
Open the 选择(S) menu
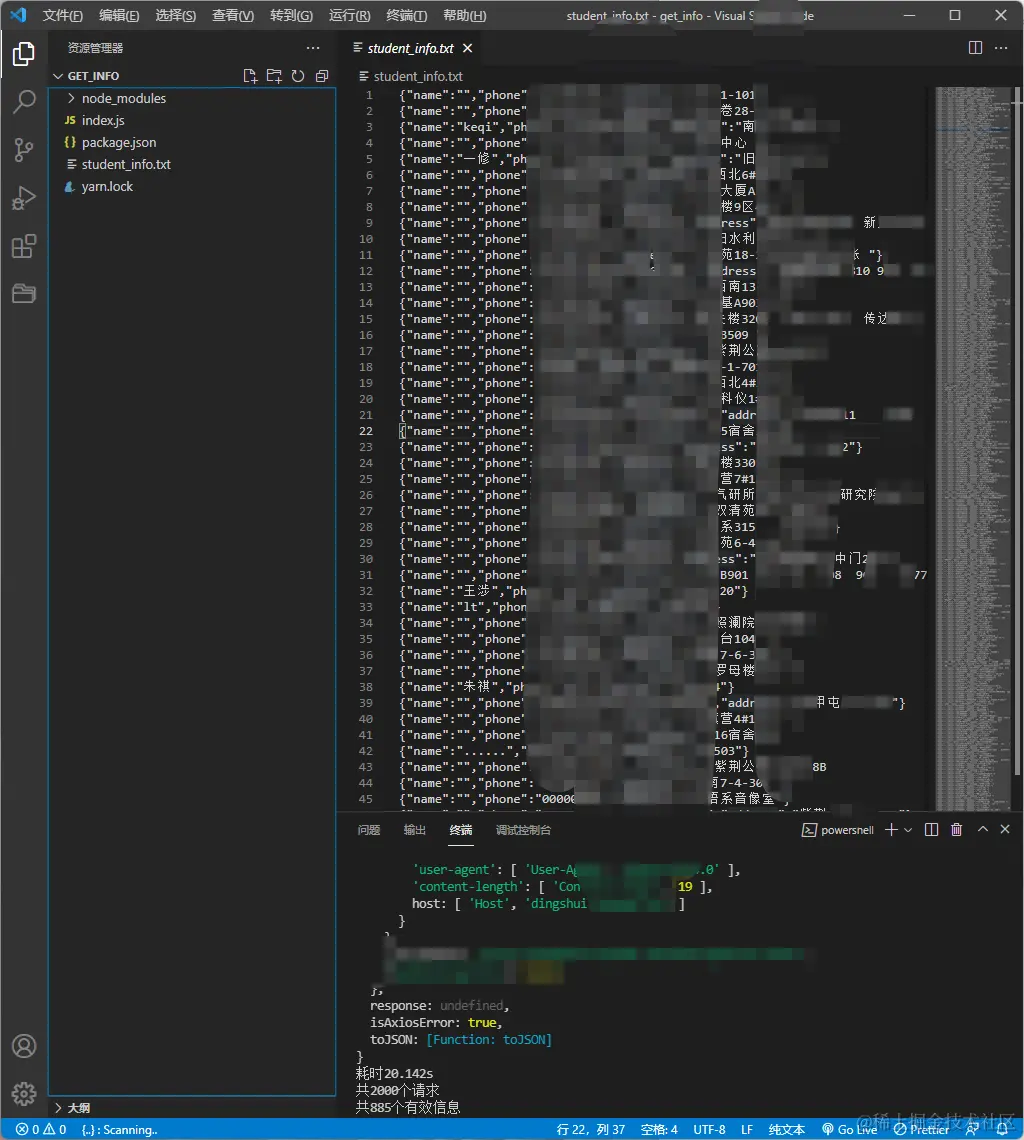(x=176, y=15)
